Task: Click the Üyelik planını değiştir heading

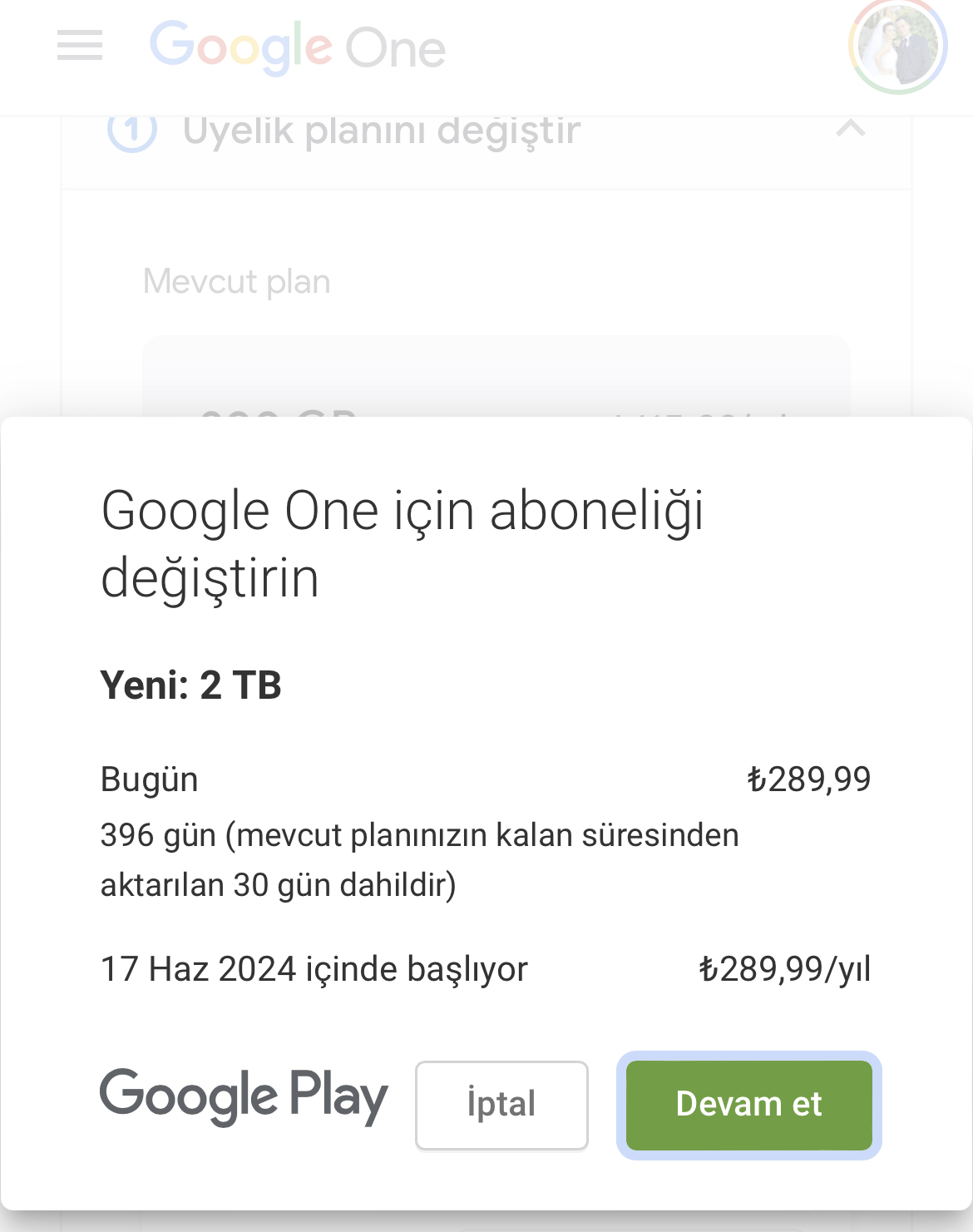Action: (x=382, y=131)
